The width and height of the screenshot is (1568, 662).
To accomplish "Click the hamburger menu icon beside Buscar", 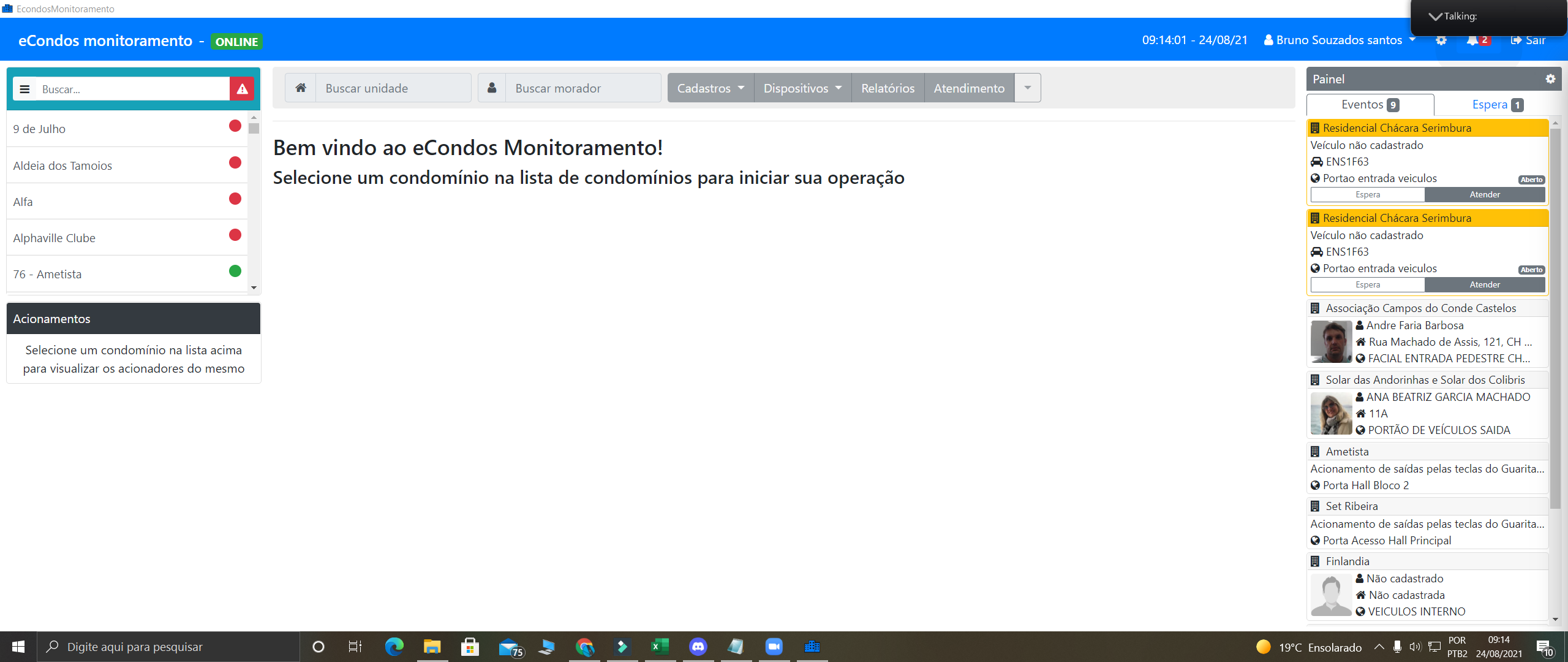I will tap(24, 89).
